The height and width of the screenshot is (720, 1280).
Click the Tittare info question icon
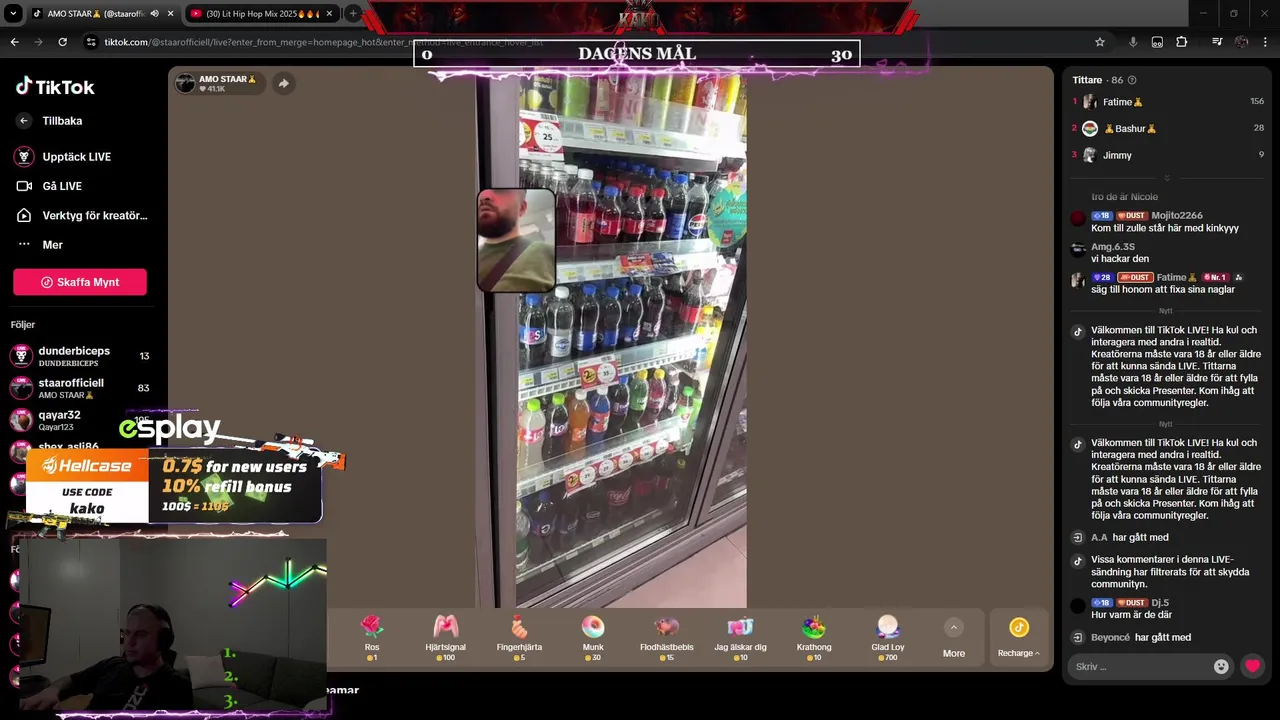[x=1132, y=80]
